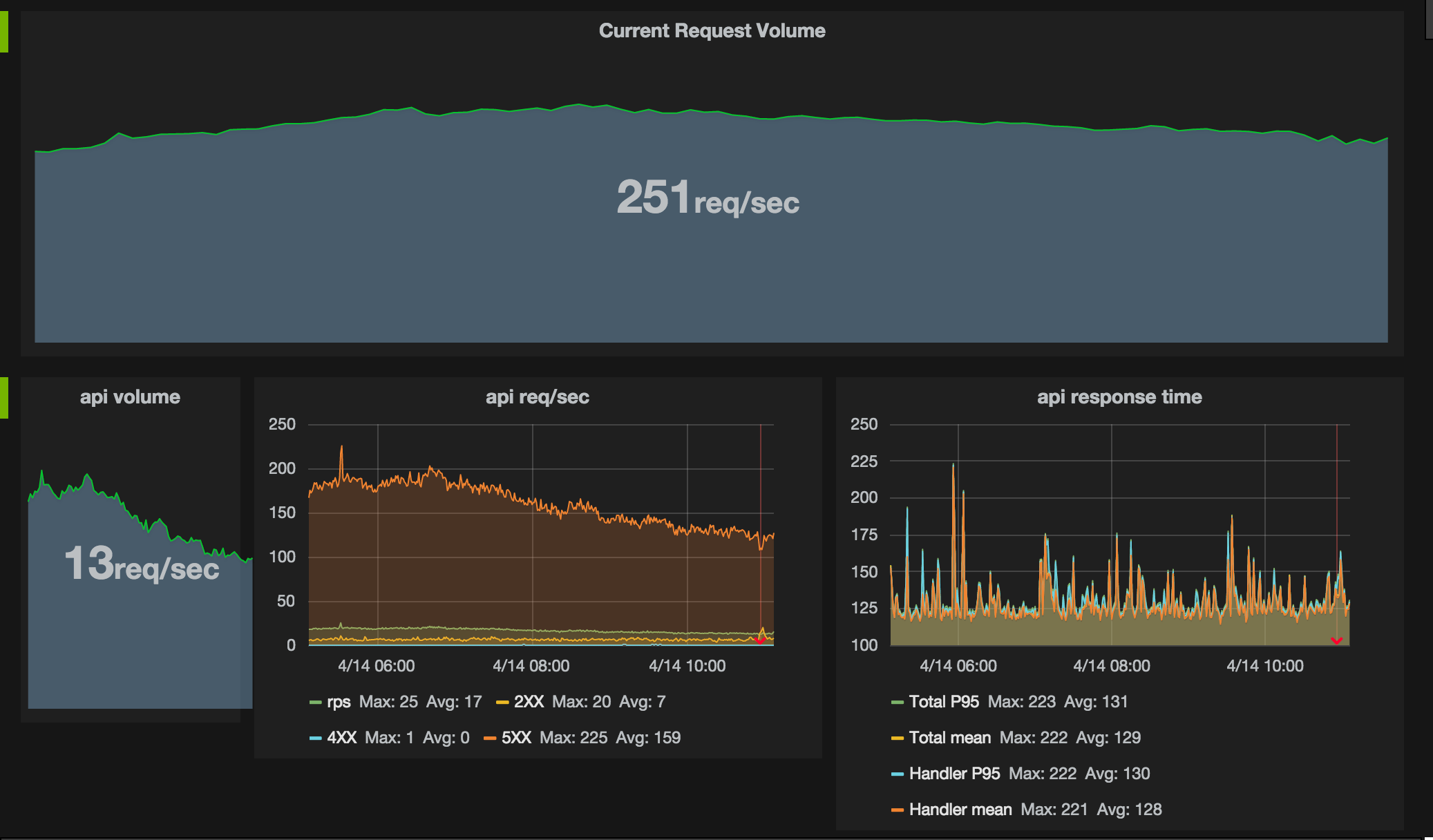Toggle the rps series in the legend

[339, 702]
